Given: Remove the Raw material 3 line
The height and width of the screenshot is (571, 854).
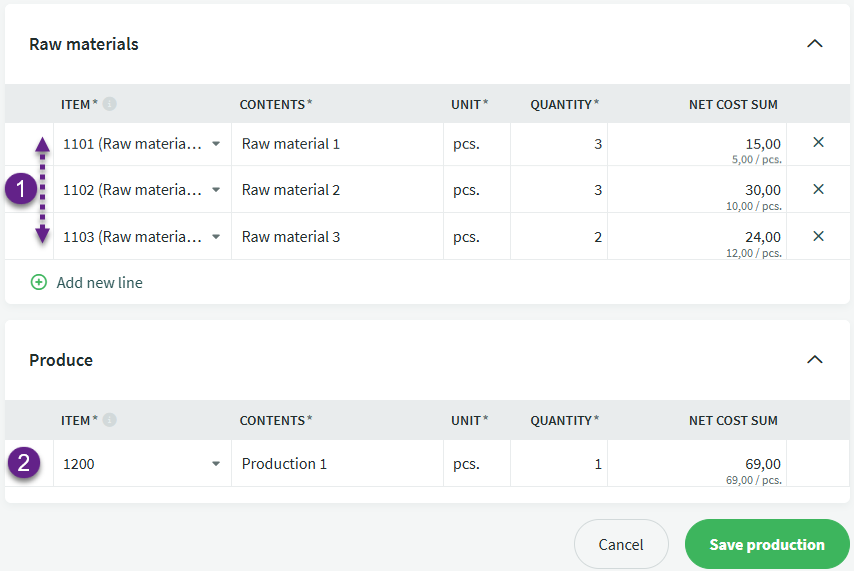Looking at the screenshot, I should click(818, 236).
